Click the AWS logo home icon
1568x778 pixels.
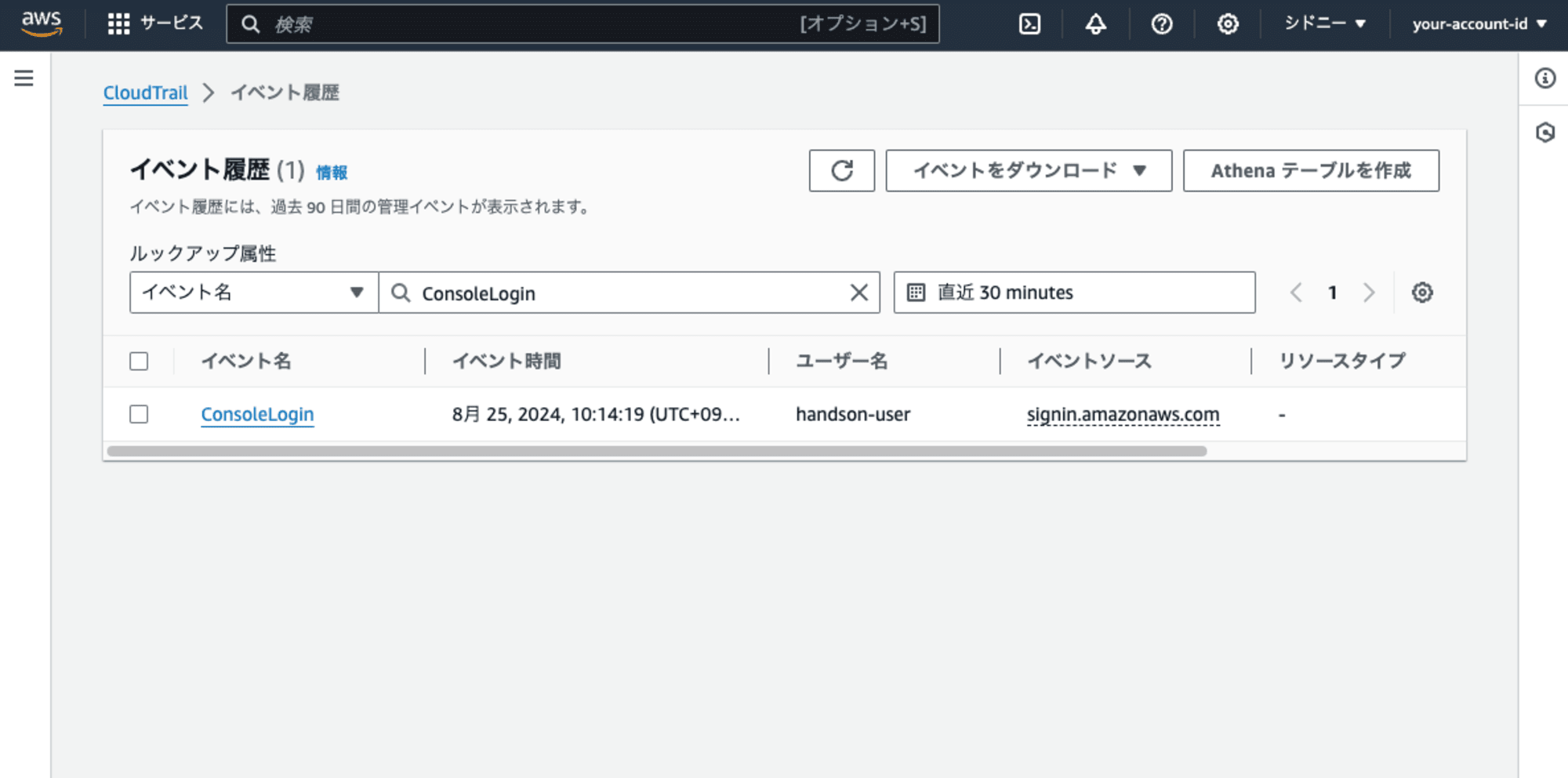(x=42, y=24)
